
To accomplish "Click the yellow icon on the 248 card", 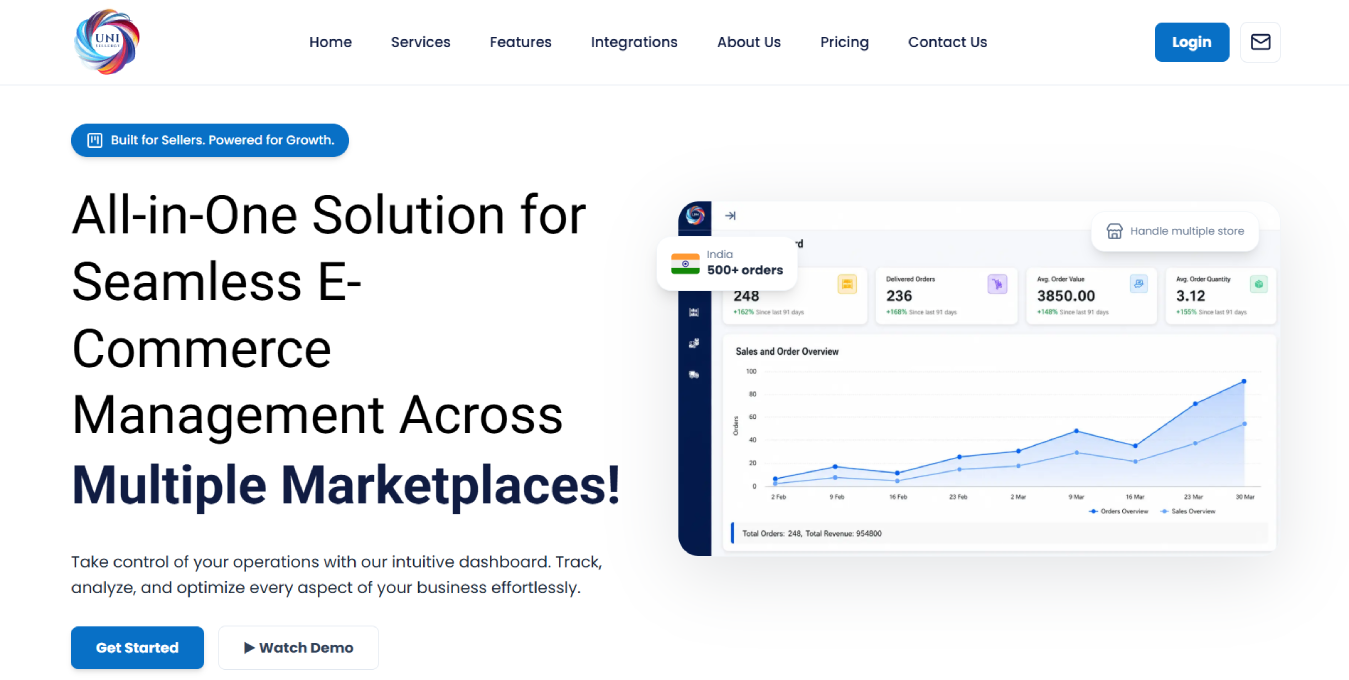I will click(847, 285).
